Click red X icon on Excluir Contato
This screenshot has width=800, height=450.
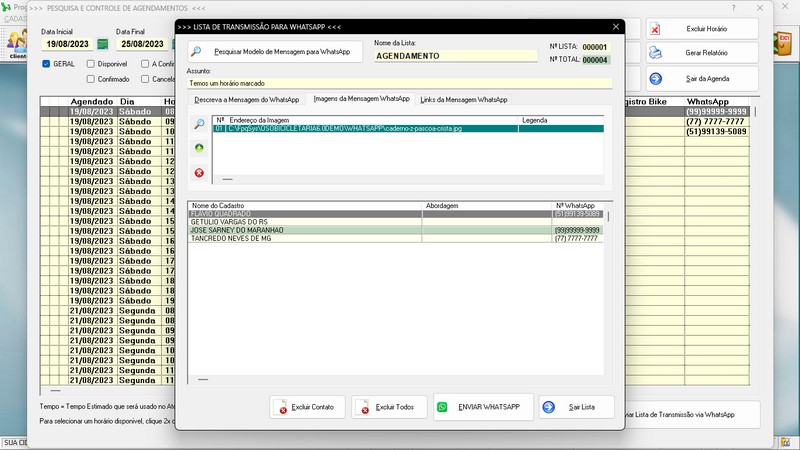(282, 408)
